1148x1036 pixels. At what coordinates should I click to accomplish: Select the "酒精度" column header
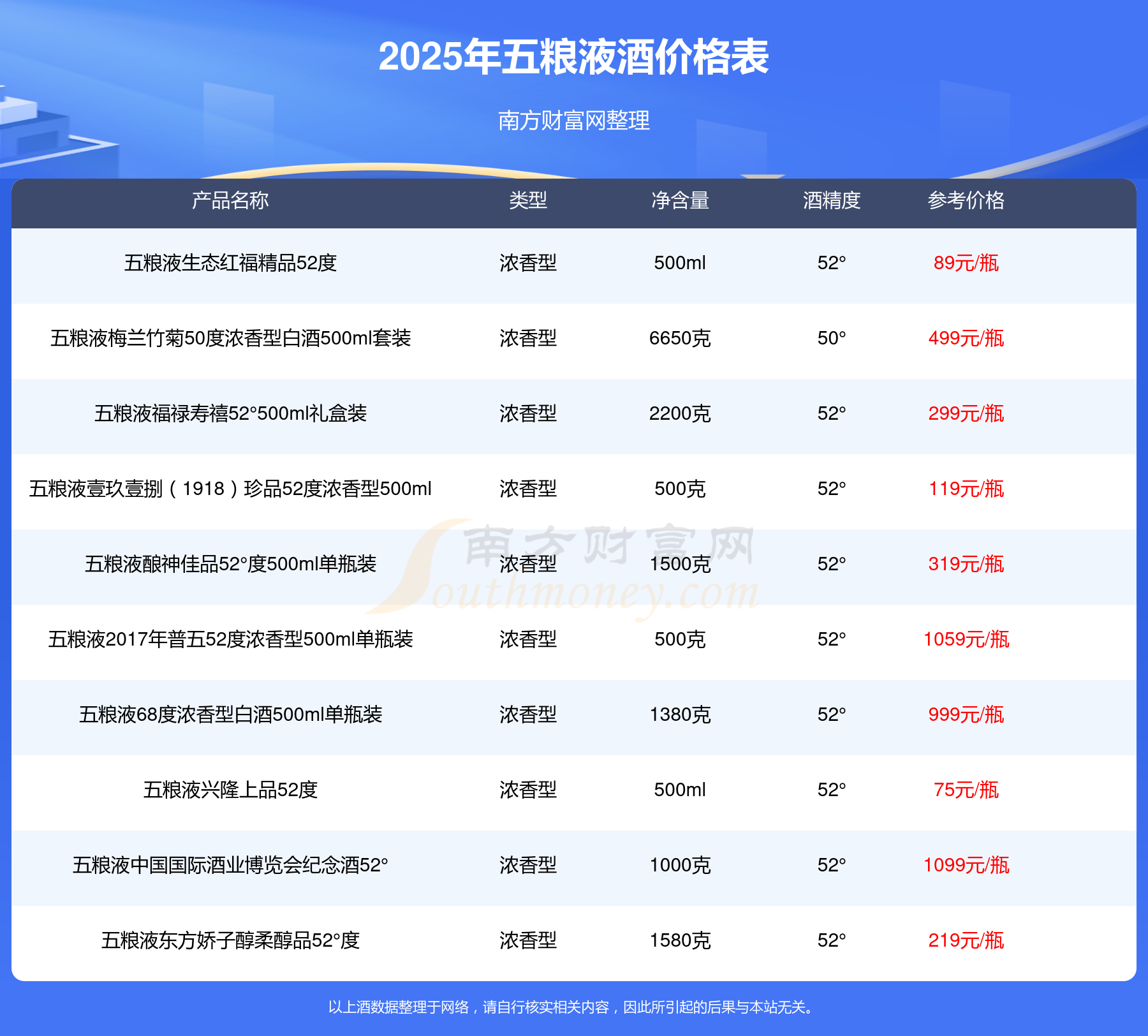coord(832,200)
